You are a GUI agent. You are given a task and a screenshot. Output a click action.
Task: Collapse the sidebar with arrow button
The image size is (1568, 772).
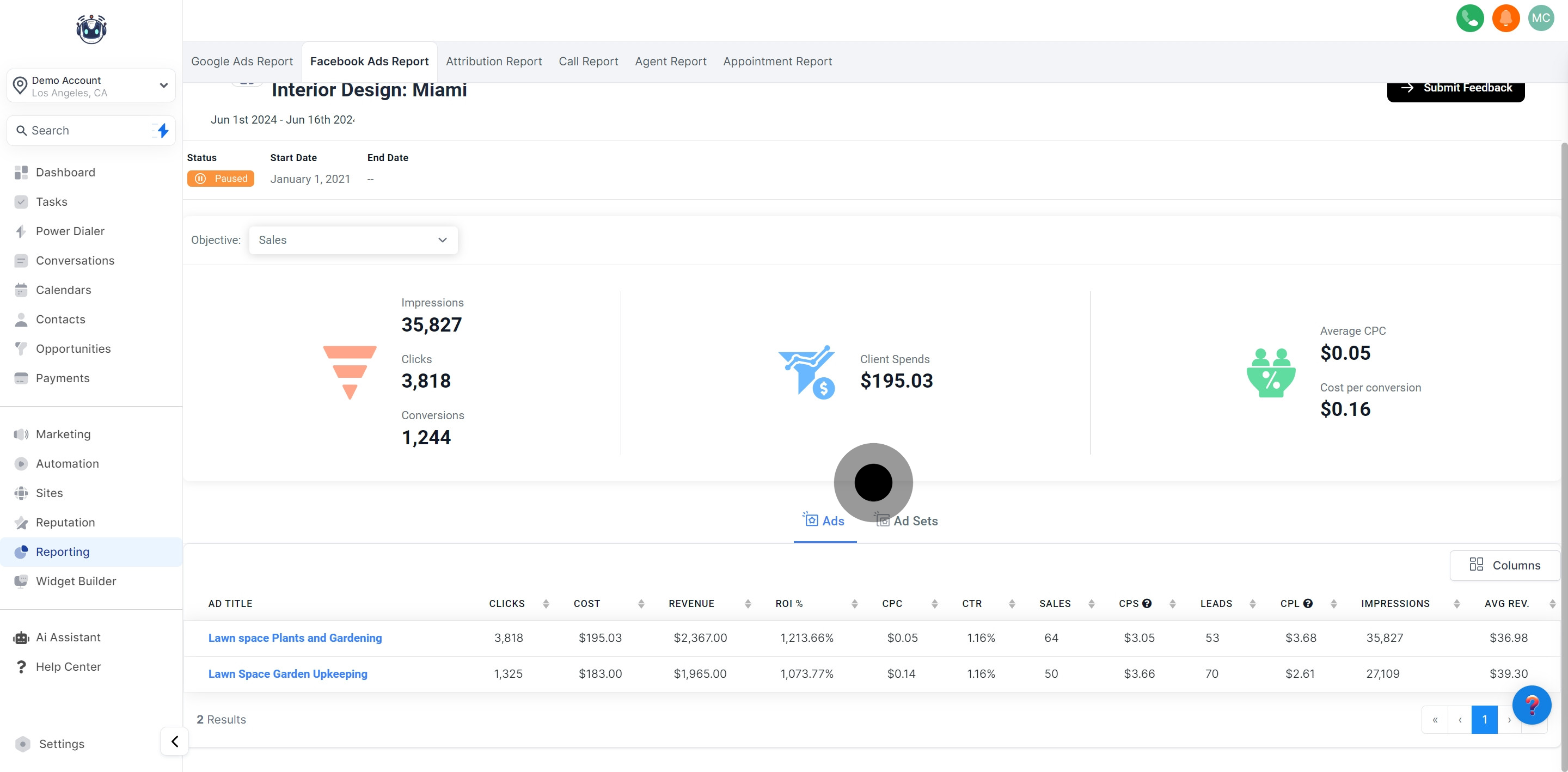click(175, 741)
